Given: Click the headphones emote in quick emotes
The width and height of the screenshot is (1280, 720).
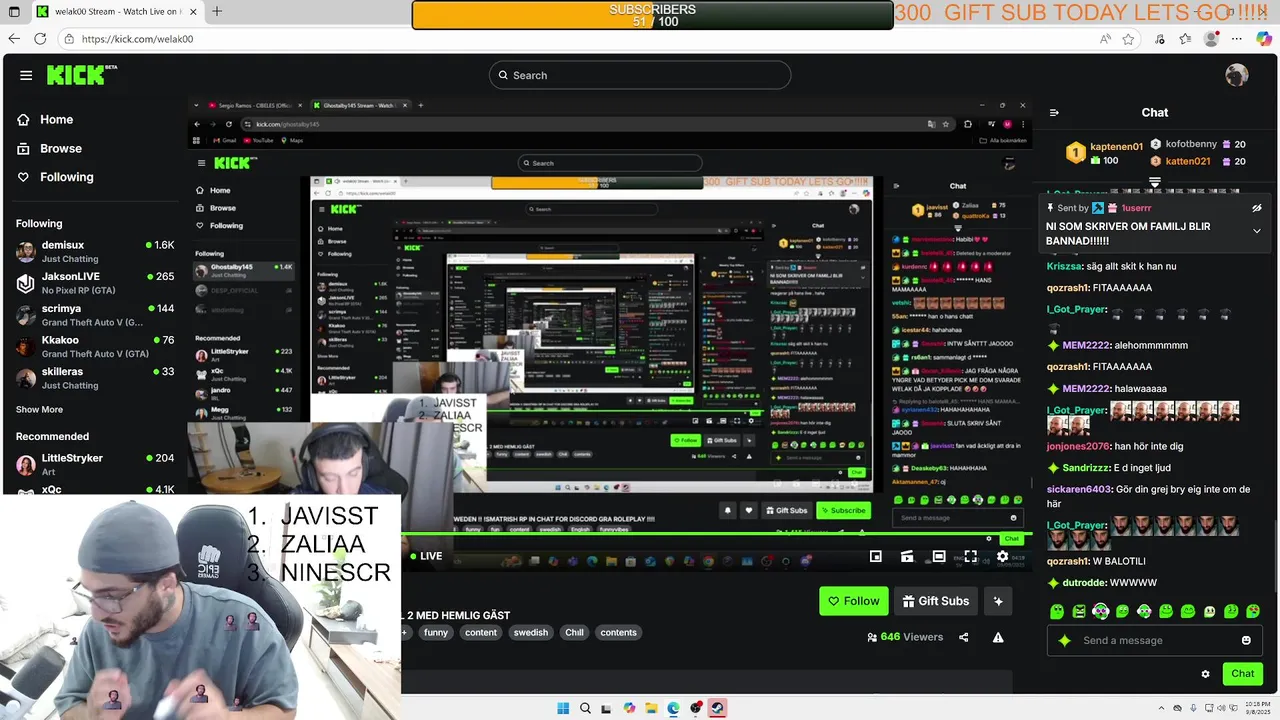Looking at the screenshot, I should coord(1101,611).
